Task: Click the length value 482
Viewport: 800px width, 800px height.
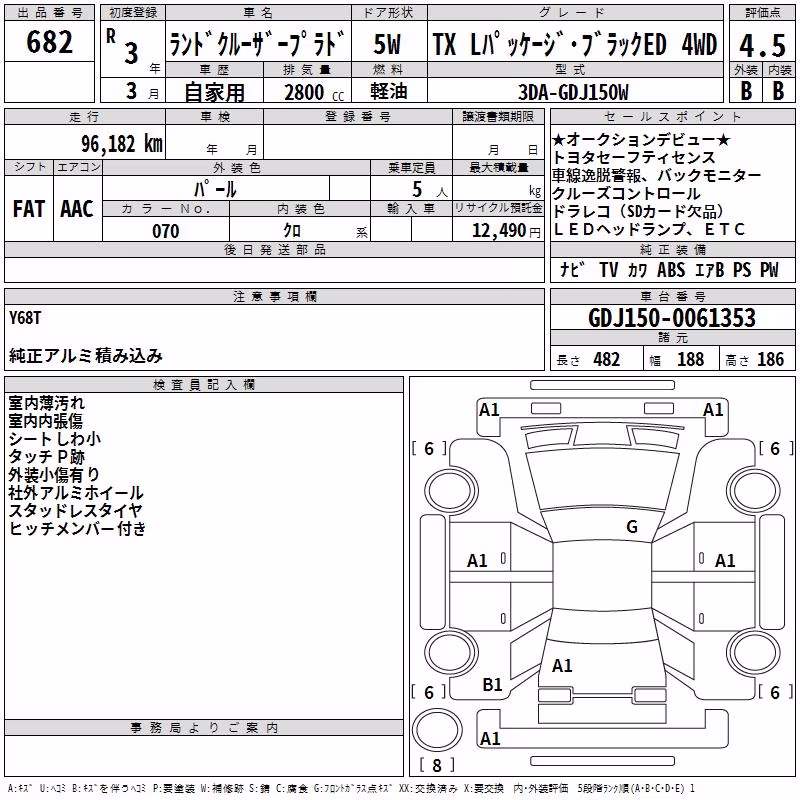Action: tap(607, 359)
